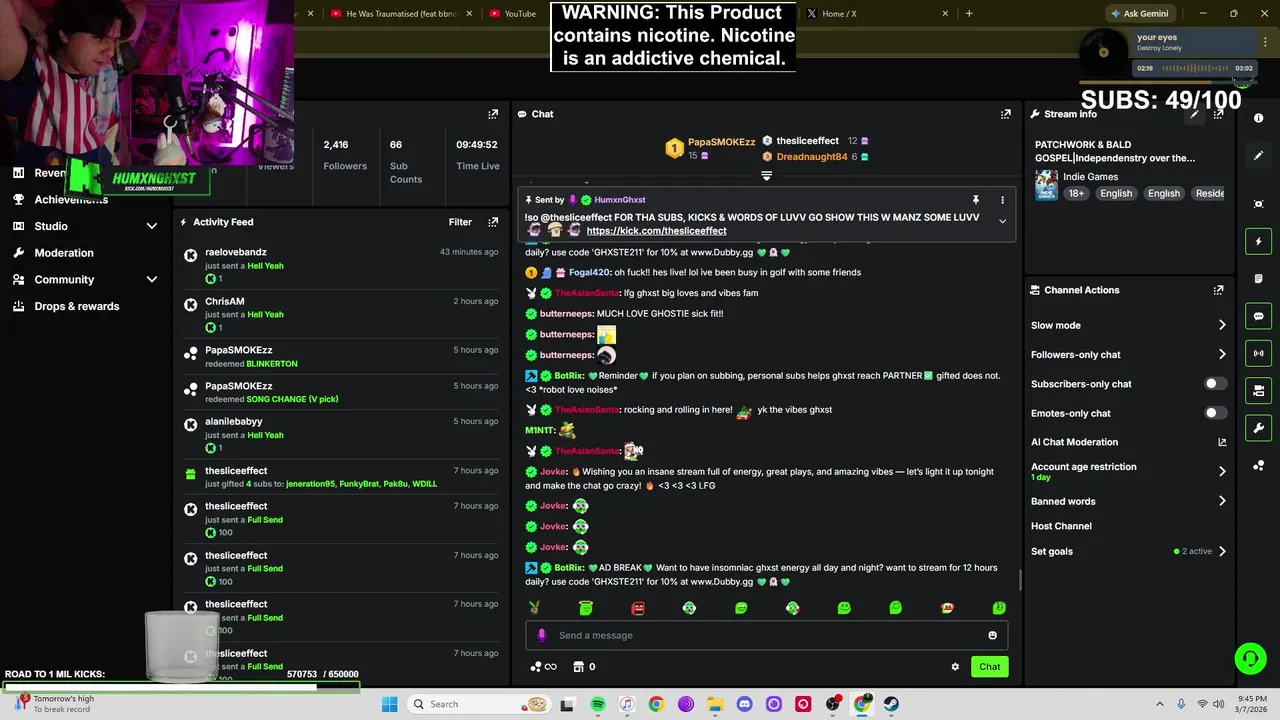
Task: Click the wrench sidebar icon
Action: 1258,428
